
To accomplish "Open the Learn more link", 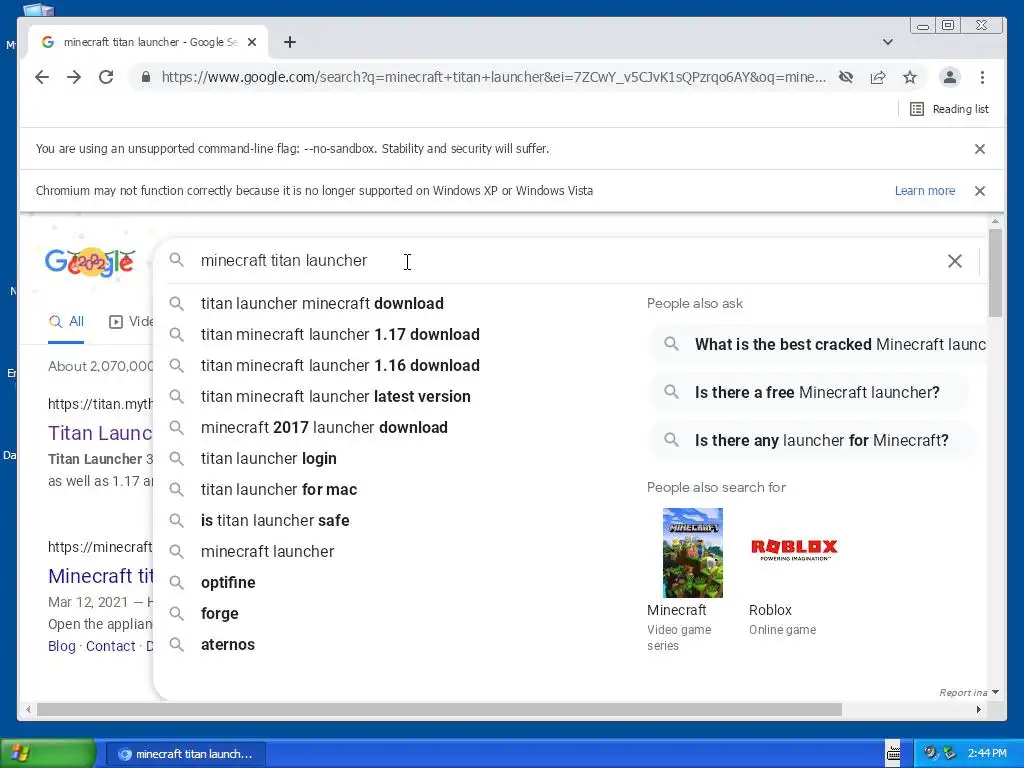I will coord(925,191).
